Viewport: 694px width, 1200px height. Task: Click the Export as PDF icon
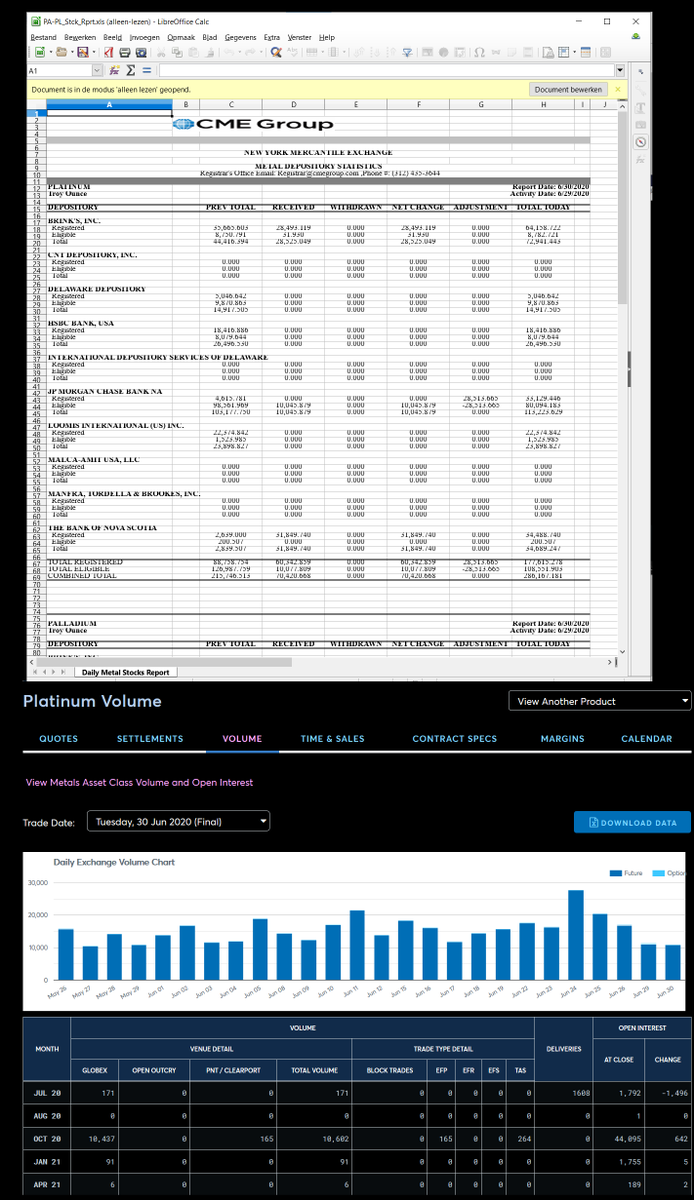(108, 52)
